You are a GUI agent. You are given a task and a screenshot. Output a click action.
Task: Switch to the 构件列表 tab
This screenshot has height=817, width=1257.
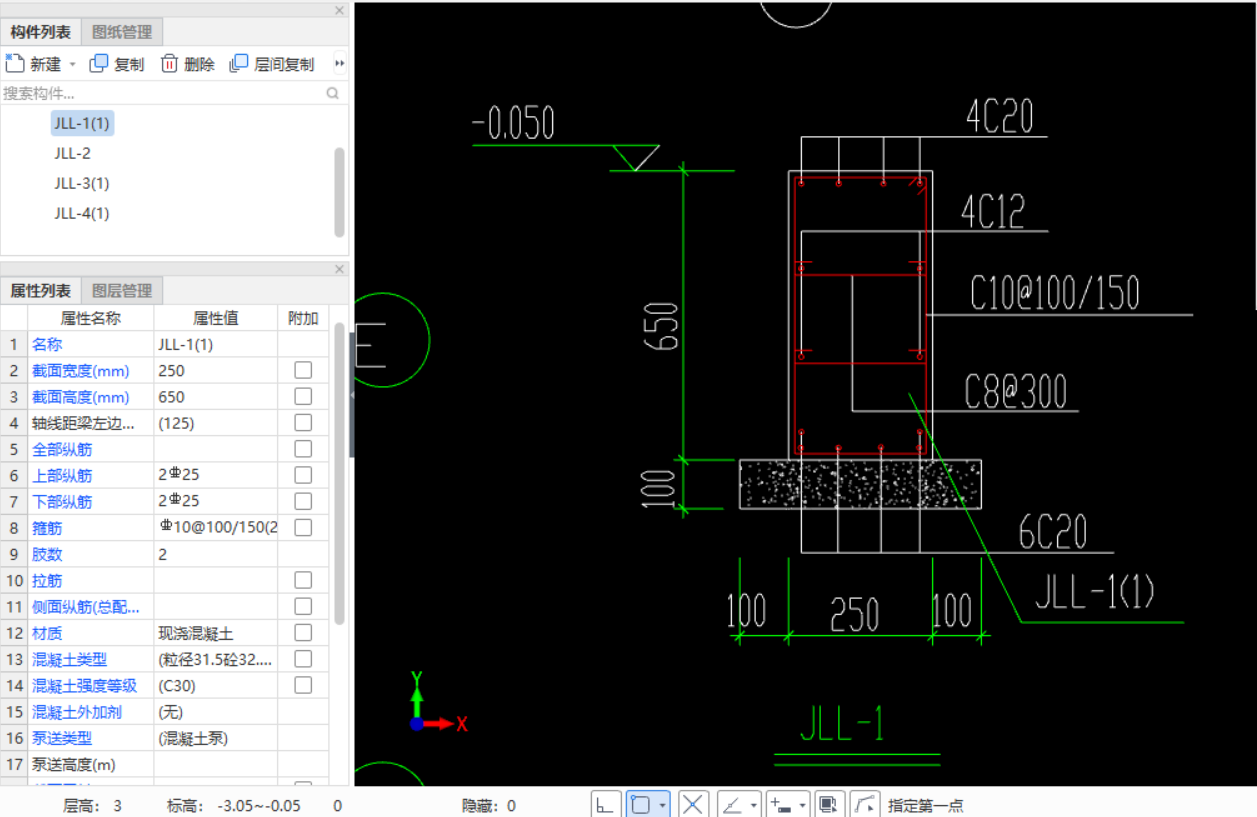[x=41, y=32]
